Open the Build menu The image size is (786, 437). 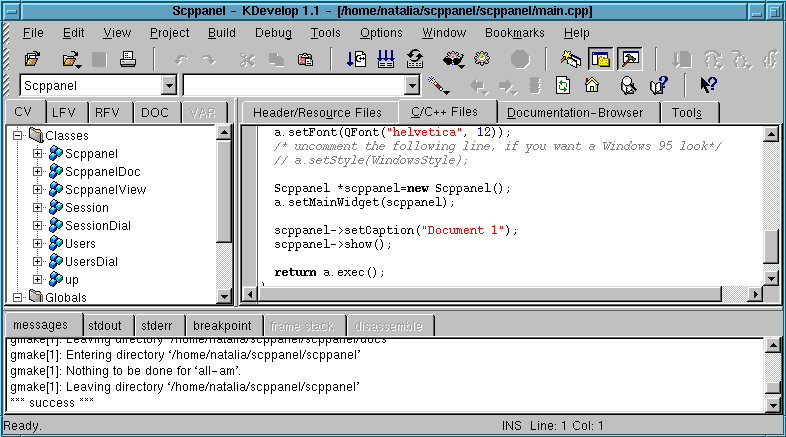coord(222,33)
